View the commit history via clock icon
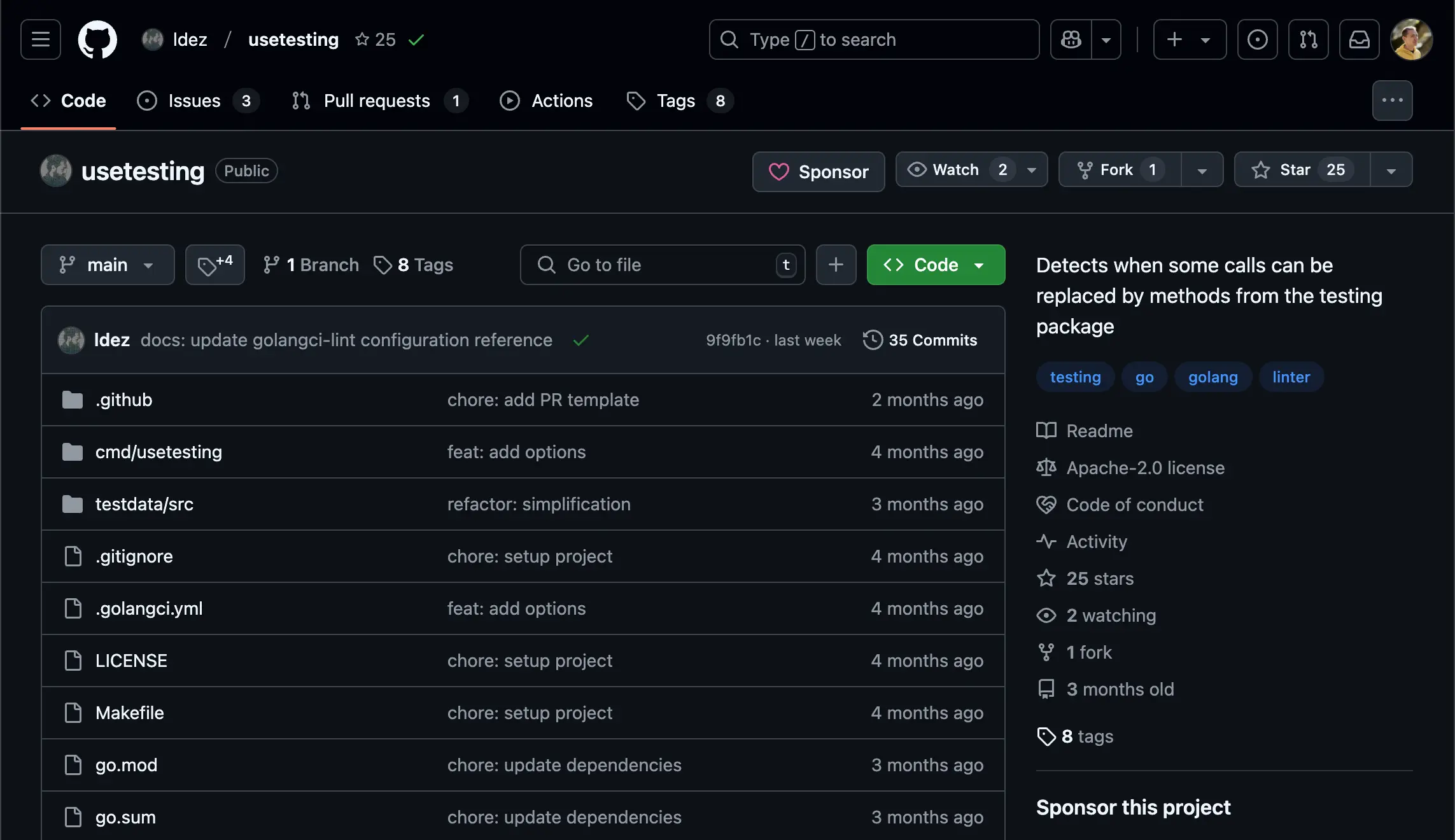Image resolution: width=1455 pixels, height=840 pixels. point(873,340)
